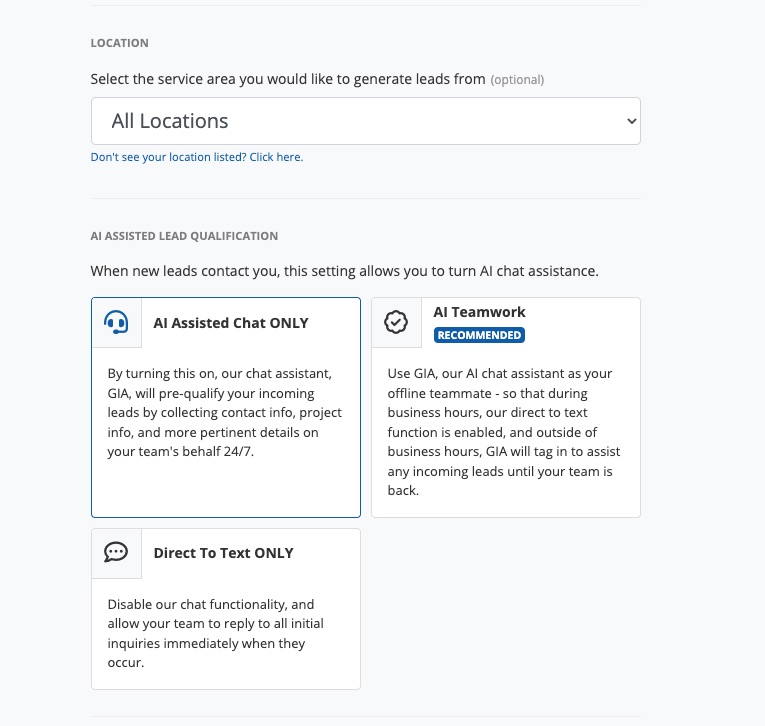
Task: Click the chat bubble icon for Direct To Text
Action: pos(117,553)
